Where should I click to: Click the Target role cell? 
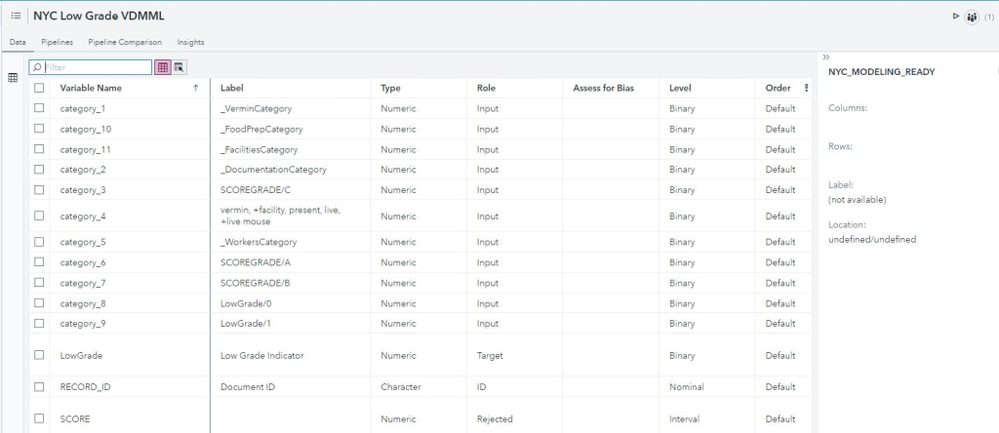[x=489, y=355]
